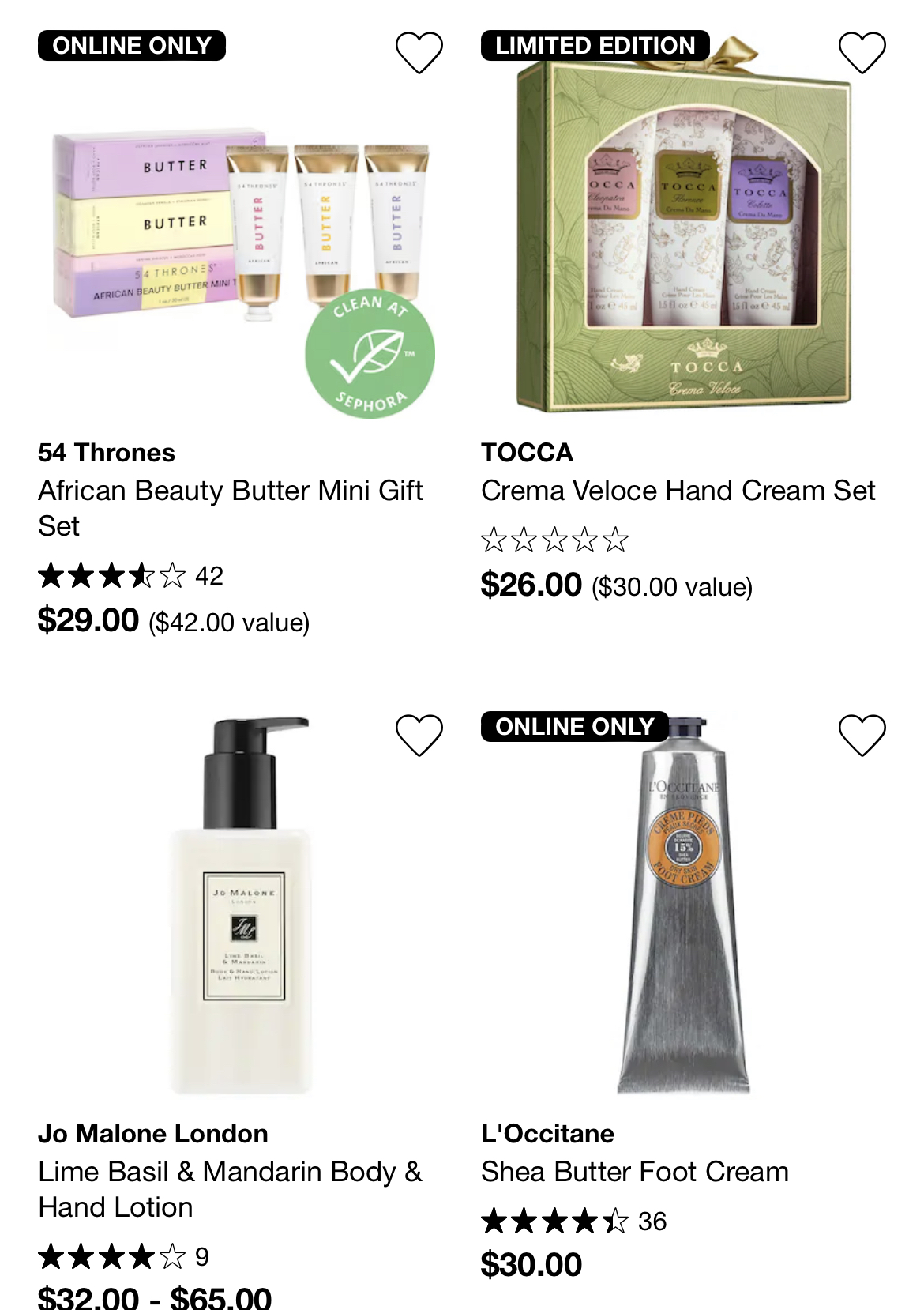Image resolution: width=924 pixels, height=1310 pixels.
Task: View 42 reviews star rating for 54 Thrones
Action: pos(130,575)
